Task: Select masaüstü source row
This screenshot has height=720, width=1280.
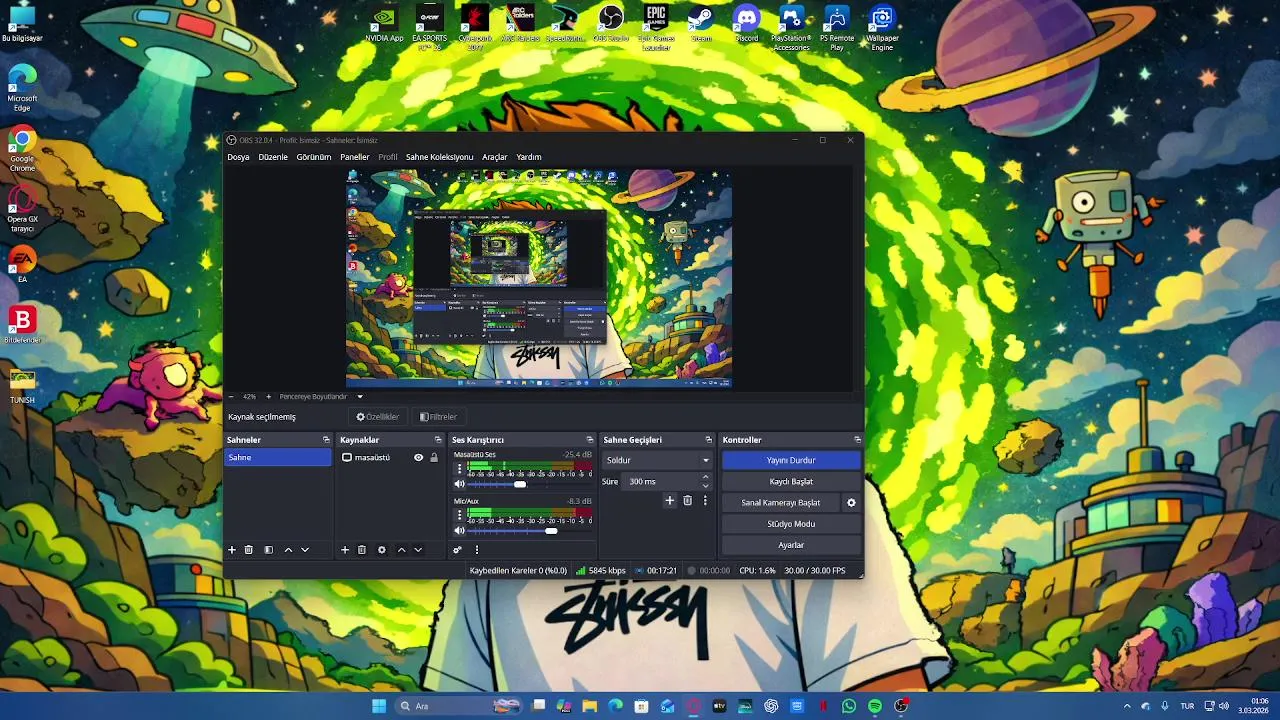Action: (x=391, y=458)
